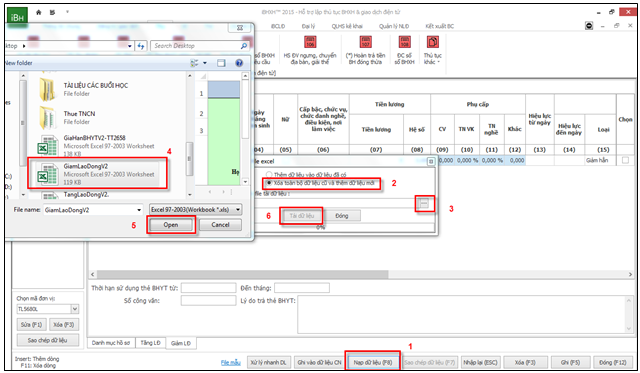This screenshot has height=373, width=640.
Task: Select GiamLaoDongV2 Excel file
Action: pyautogui.click(x=97, y=173)
